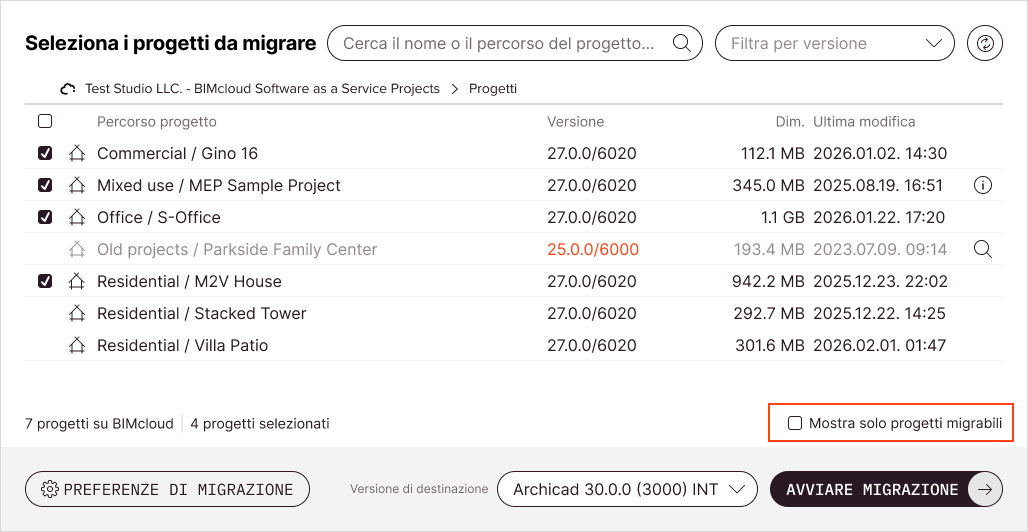Click arrow icon on Avviare Migrazione button
The image size is (1028, 532).
985,489
